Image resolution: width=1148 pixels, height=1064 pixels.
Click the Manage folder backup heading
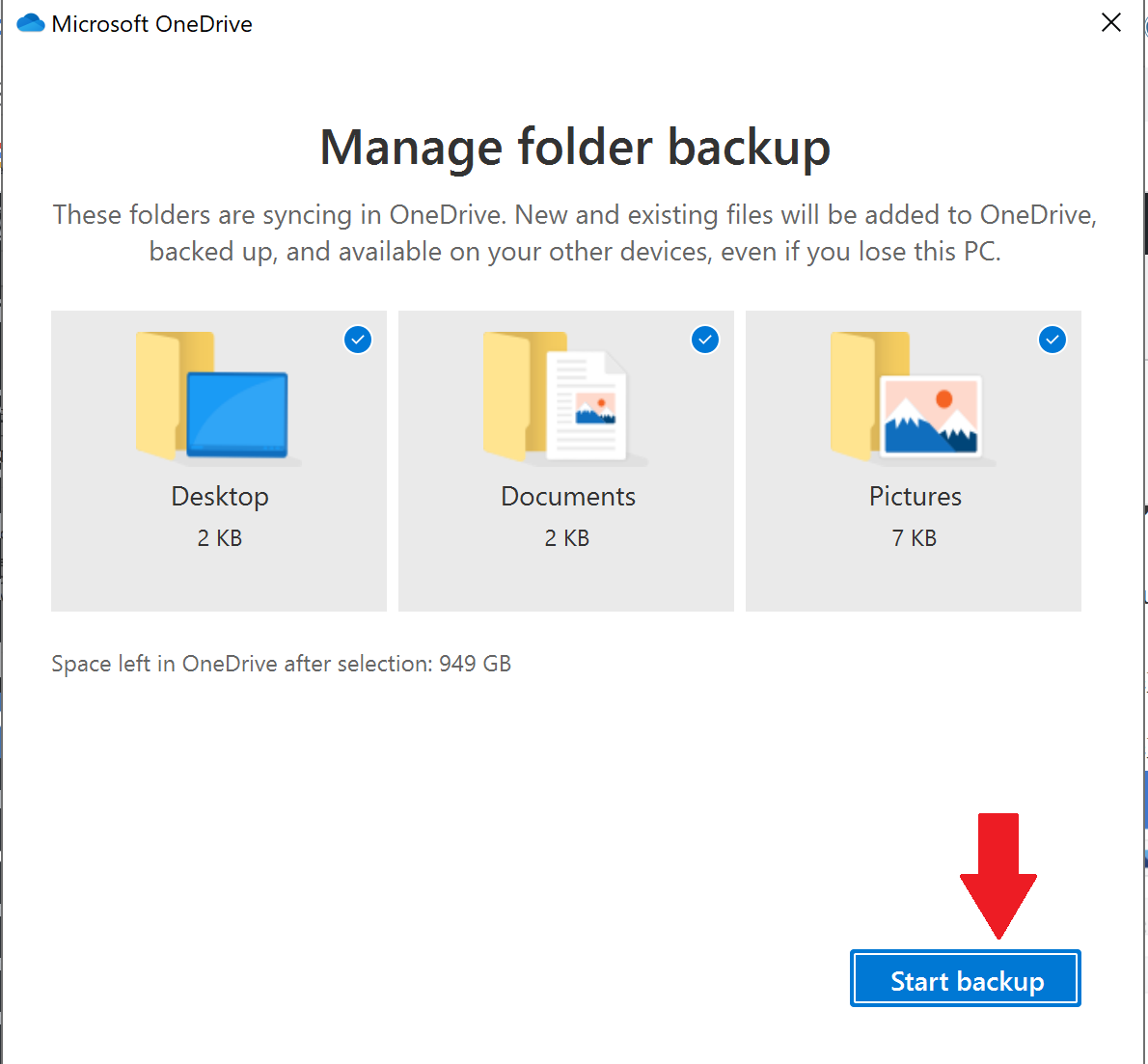(x=575, y=148)
